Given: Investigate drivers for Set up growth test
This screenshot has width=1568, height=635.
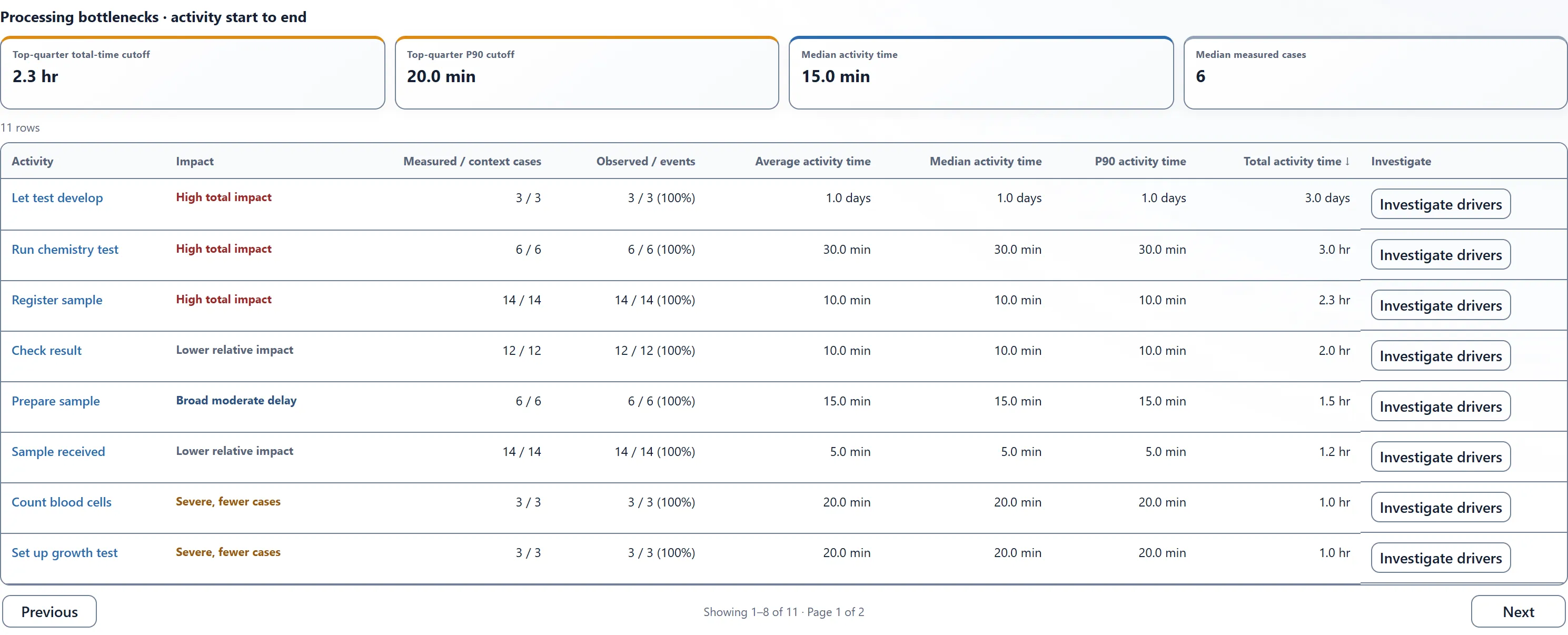Looking at the screenshot, I should 1440,558.
